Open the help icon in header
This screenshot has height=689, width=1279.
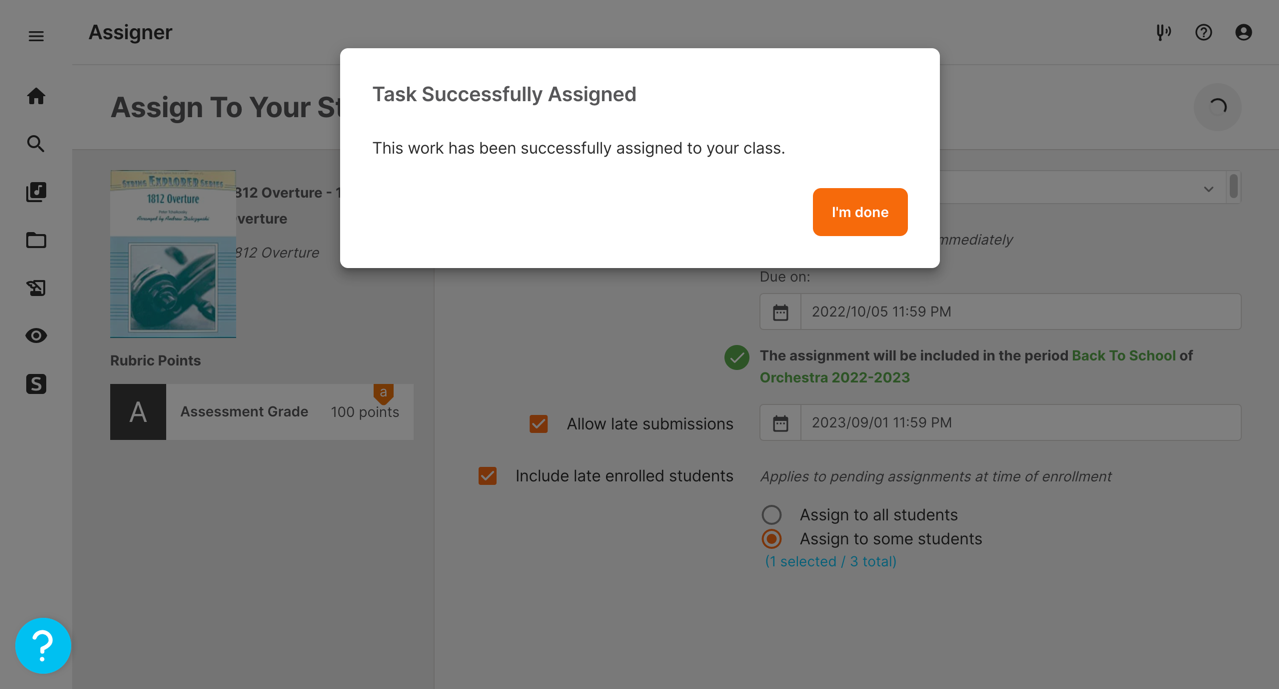click(x=1204, y=32)
